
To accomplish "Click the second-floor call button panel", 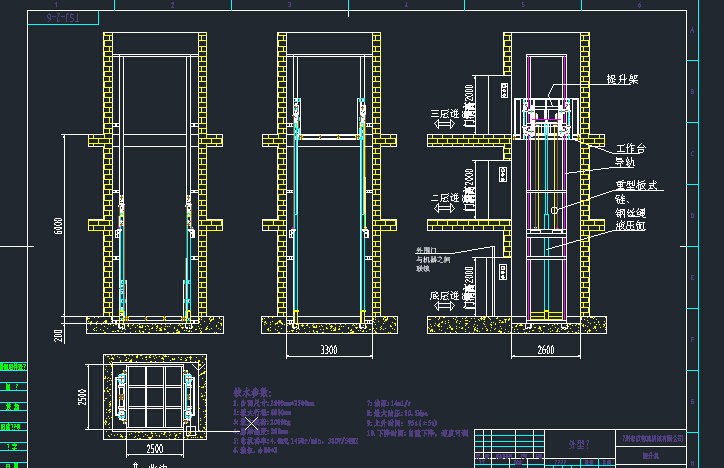I will click(x=504, y=174).
